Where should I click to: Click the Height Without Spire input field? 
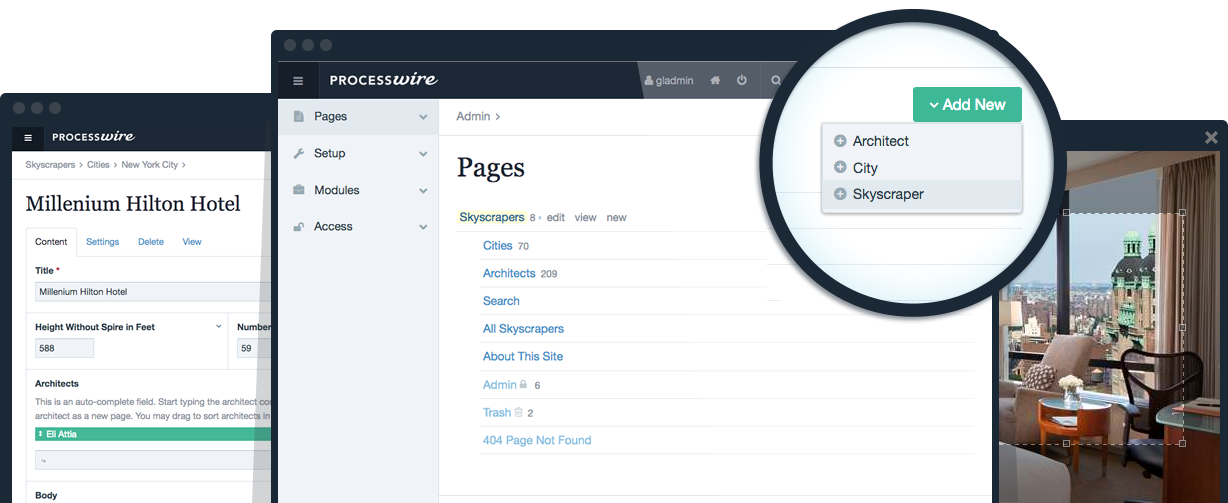pyautogui.click(x=64, y=349)
